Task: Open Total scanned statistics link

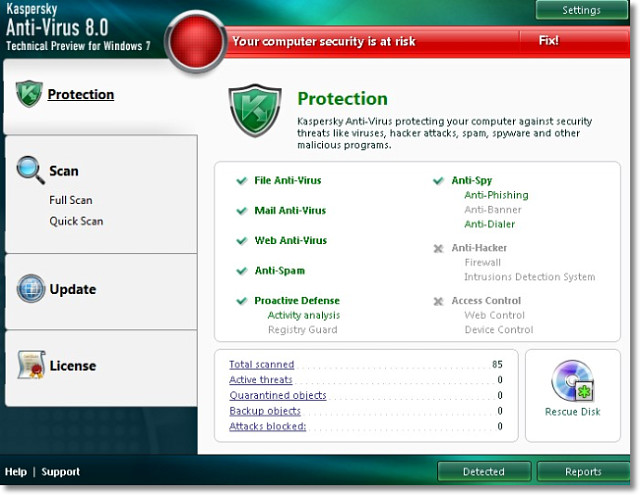Action: click(x=262, y=364)
